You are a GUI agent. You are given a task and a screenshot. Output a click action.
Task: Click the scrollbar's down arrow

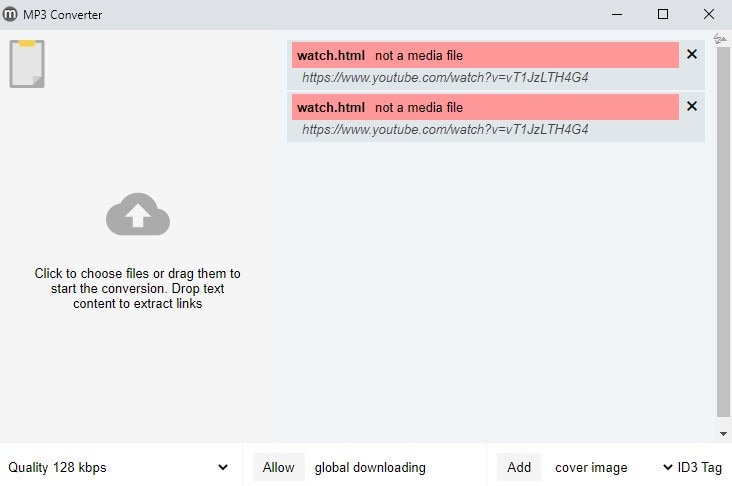723,434
